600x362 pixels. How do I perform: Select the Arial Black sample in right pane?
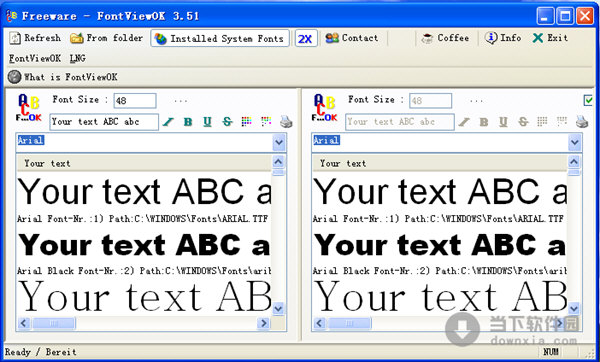tap(439, 245)
